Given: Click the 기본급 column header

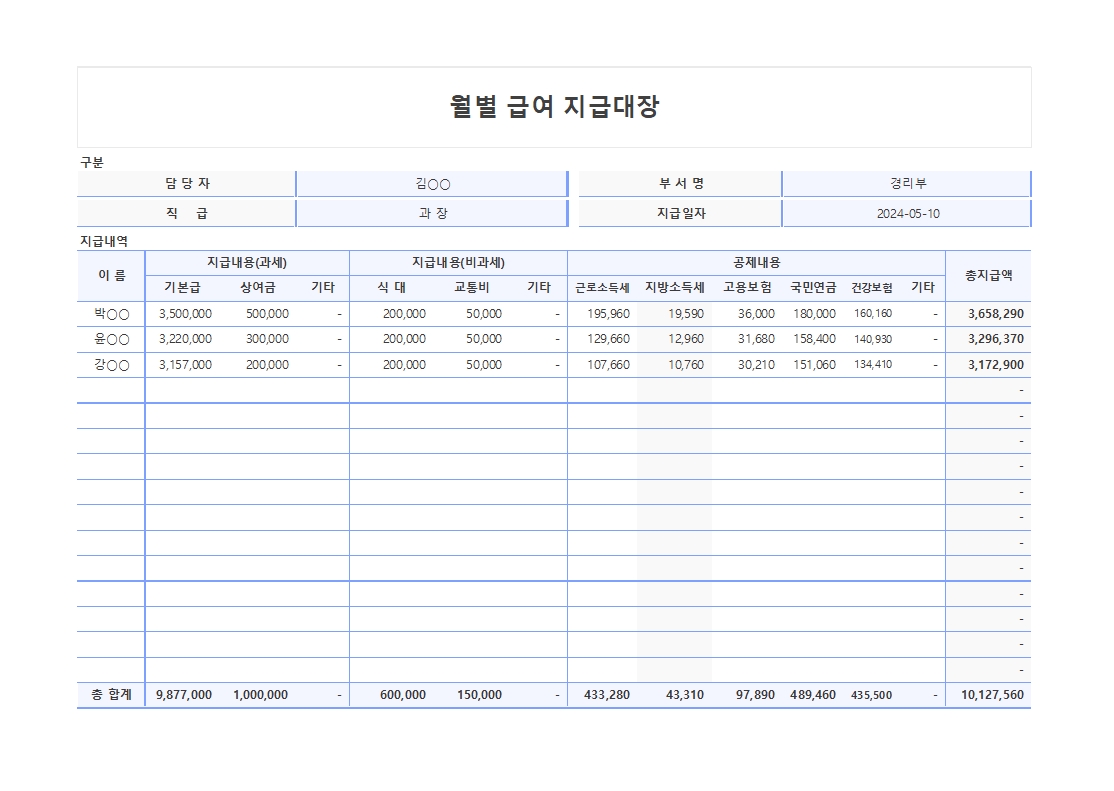Looking at the screenshot, I should [183, 288].
